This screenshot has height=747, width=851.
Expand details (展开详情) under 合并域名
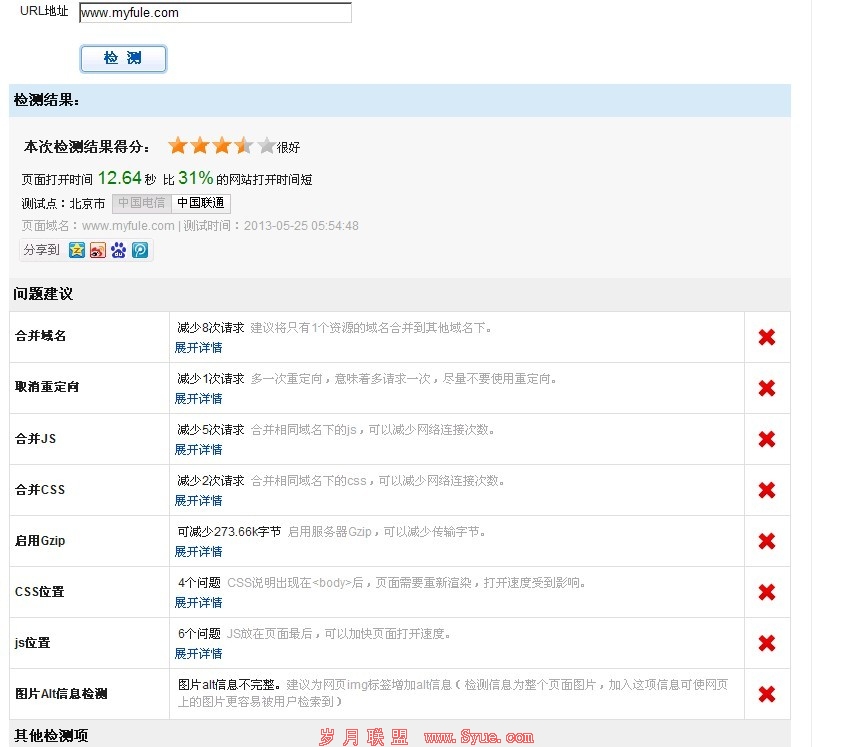click(198, 348)
